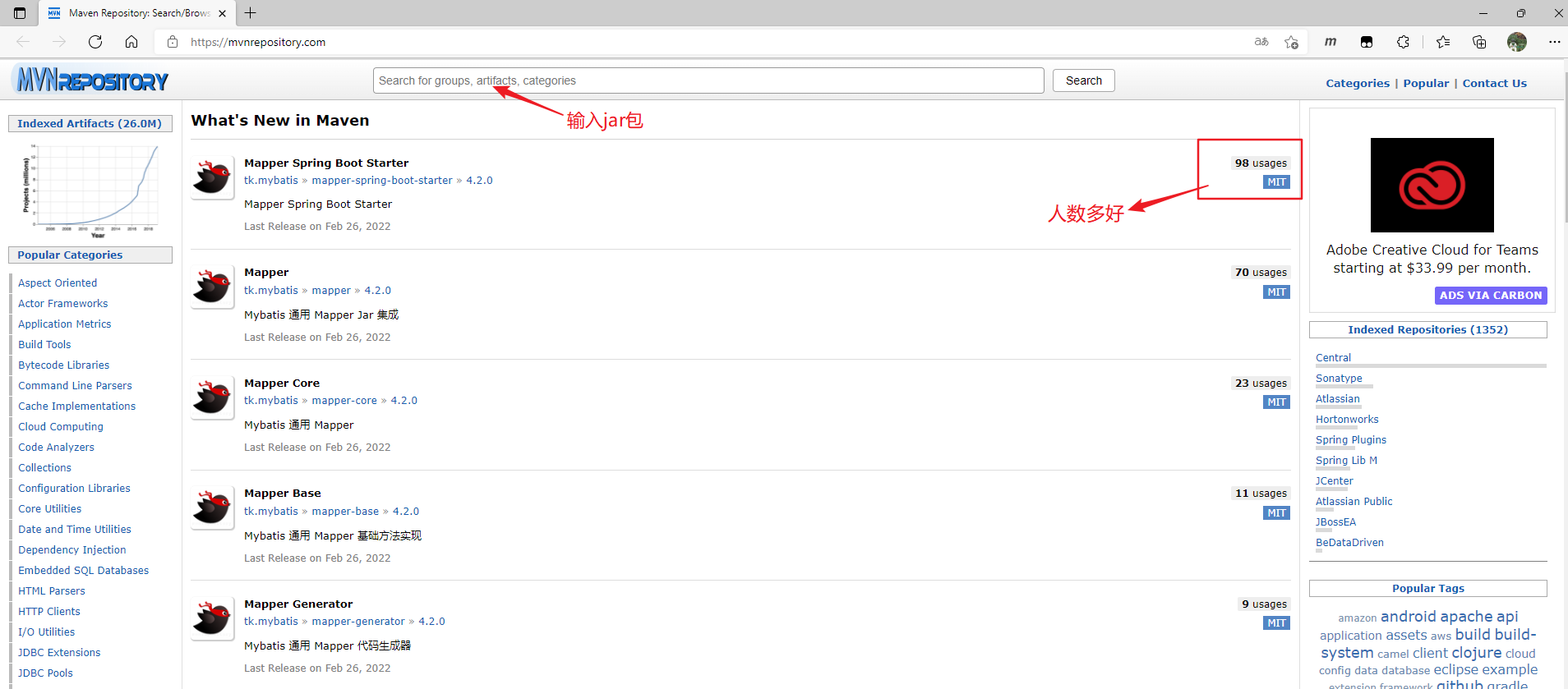Image resolution: width=1568 pixels, height=689 pixels.
Task: Click the browser address bar URL
Action: (x=258, y=42)
